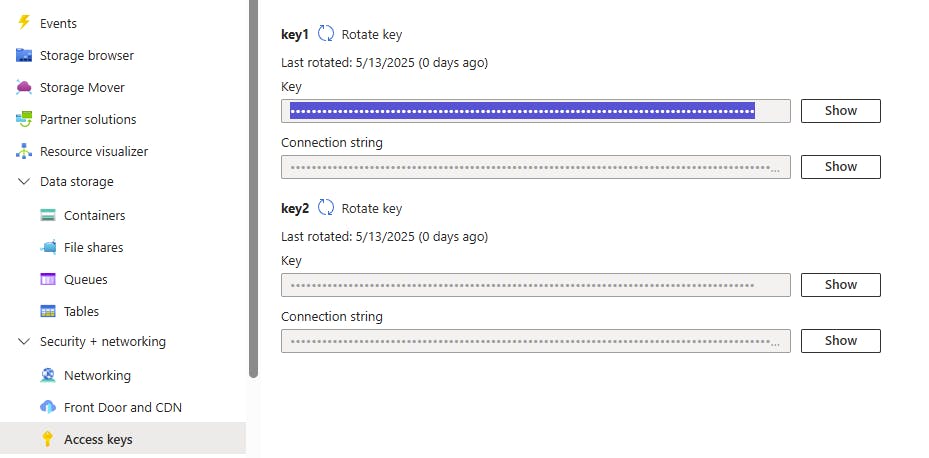Click the Resource visualizer icon

tap(24, 151)
